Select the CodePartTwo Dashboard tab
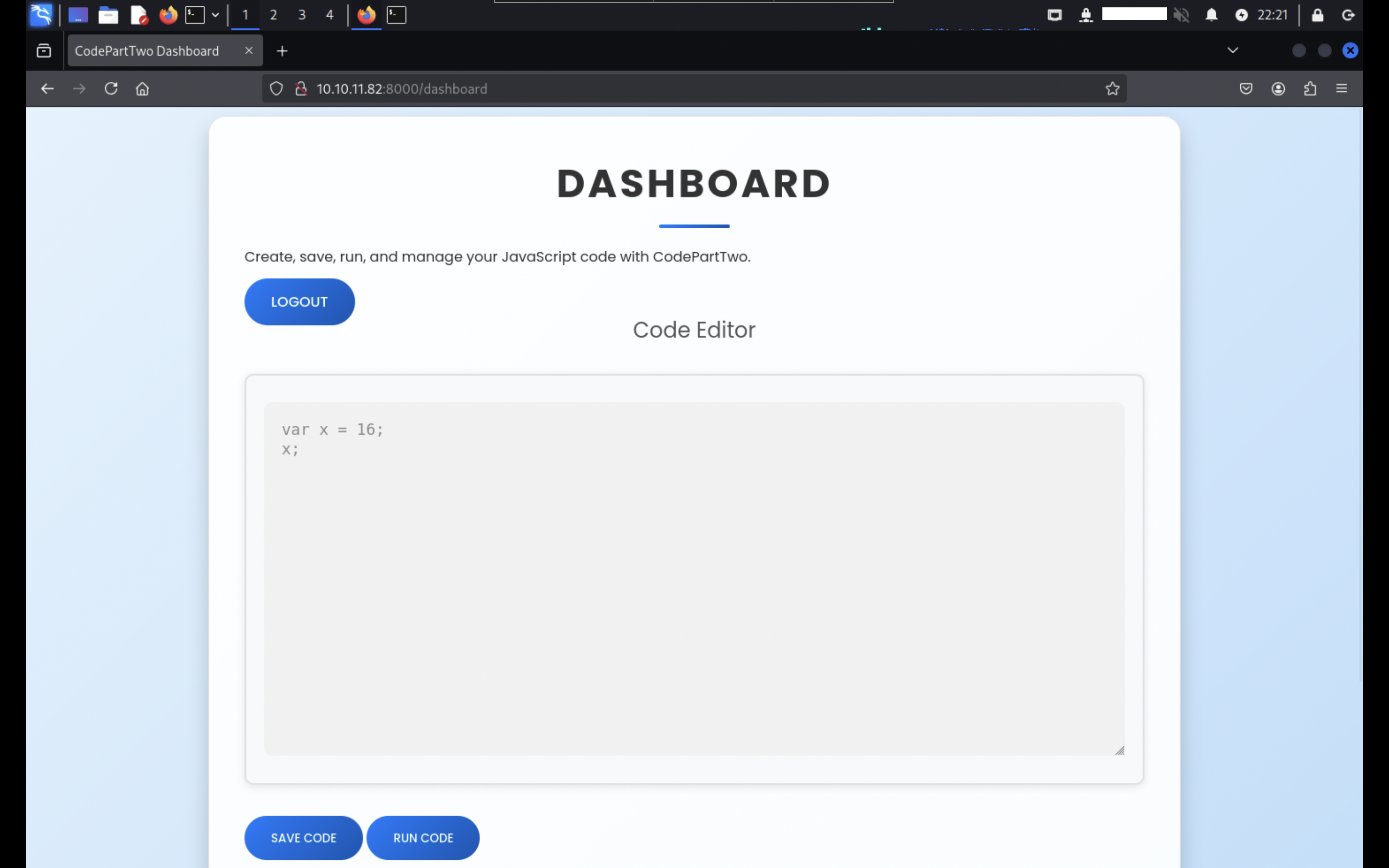Viewport: 1389px width, 868px height. pos(147,51)
